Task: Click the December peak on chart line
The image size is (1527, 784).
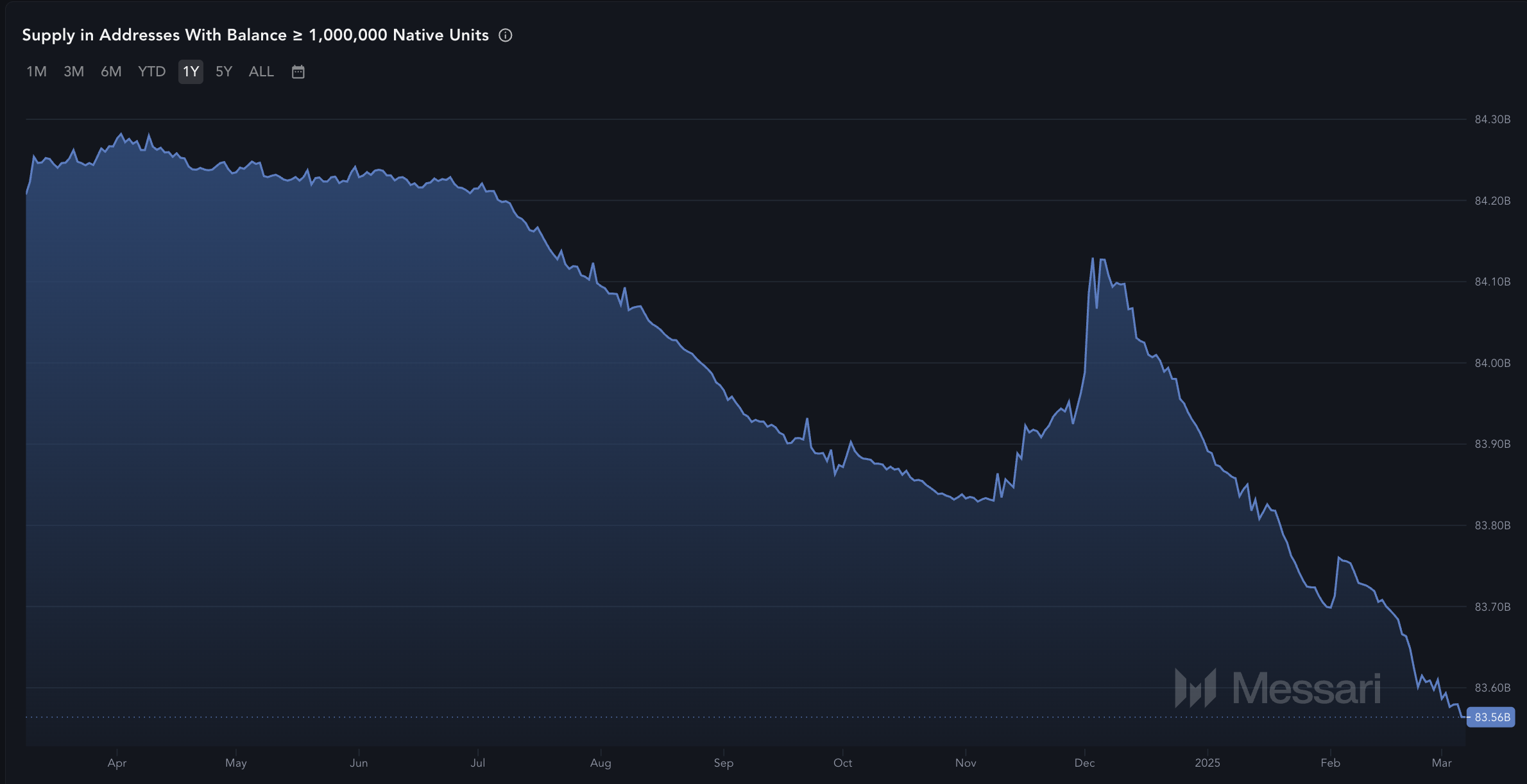Action: [x=1093, y=259]
